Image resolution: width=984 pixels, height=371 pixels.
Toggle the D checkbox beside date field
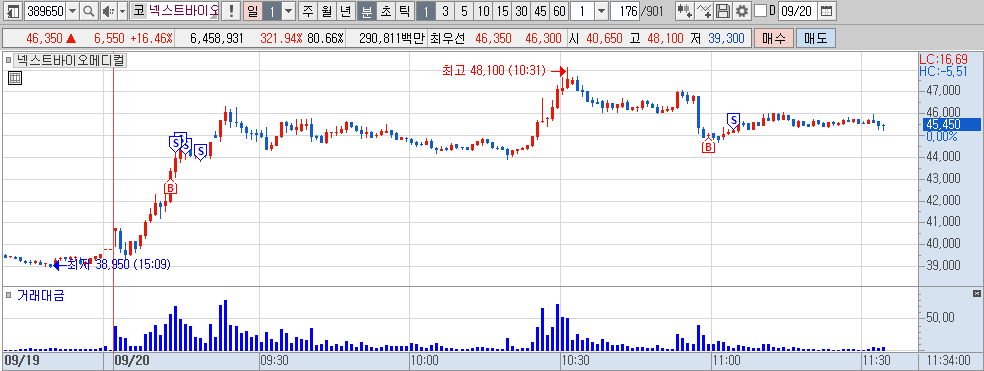760,11
